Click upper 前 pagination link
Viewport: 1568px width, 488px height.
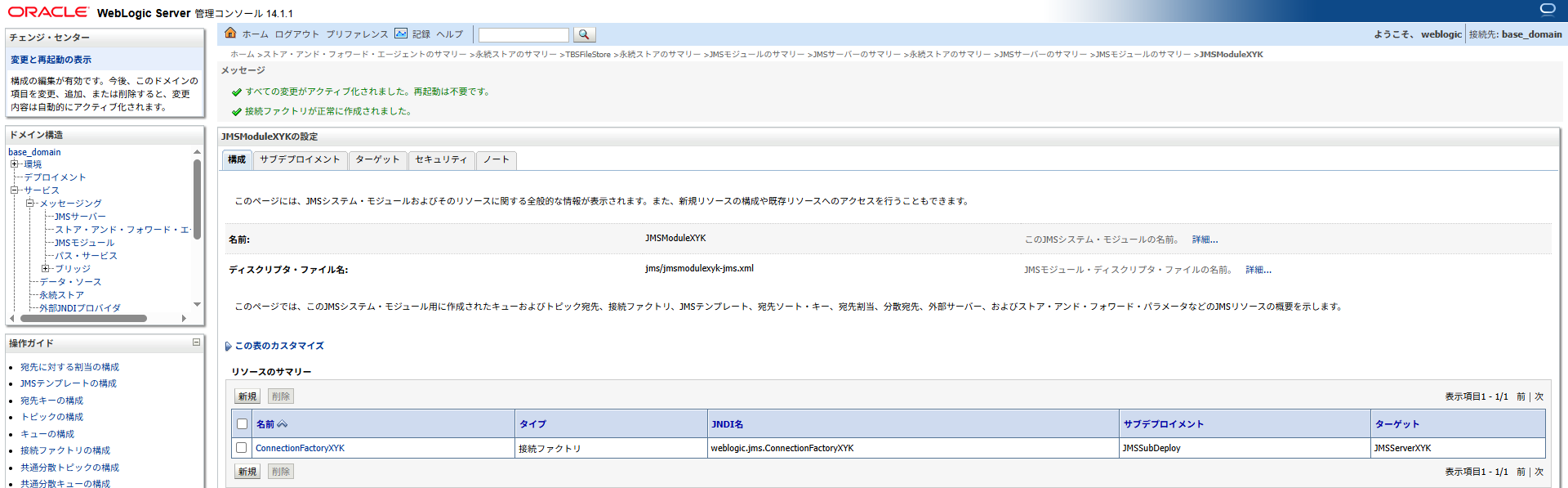1521,396
